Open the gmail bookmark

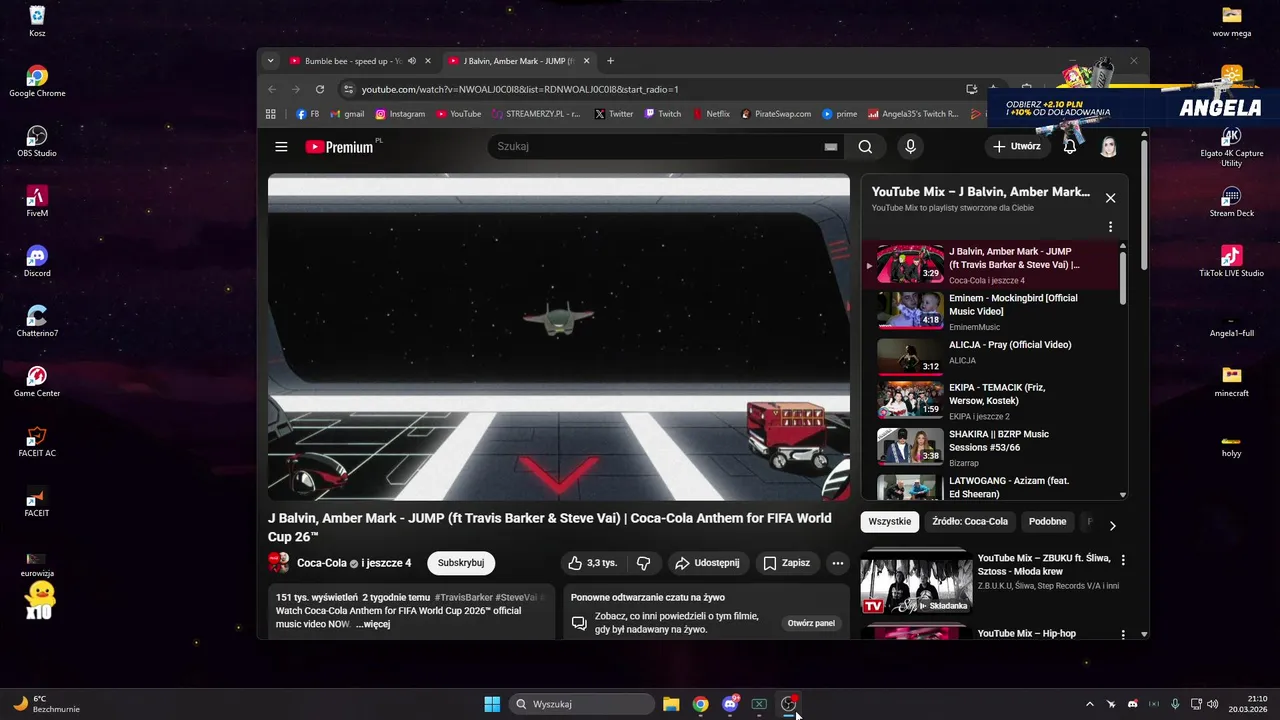click(x=347, y=114)
